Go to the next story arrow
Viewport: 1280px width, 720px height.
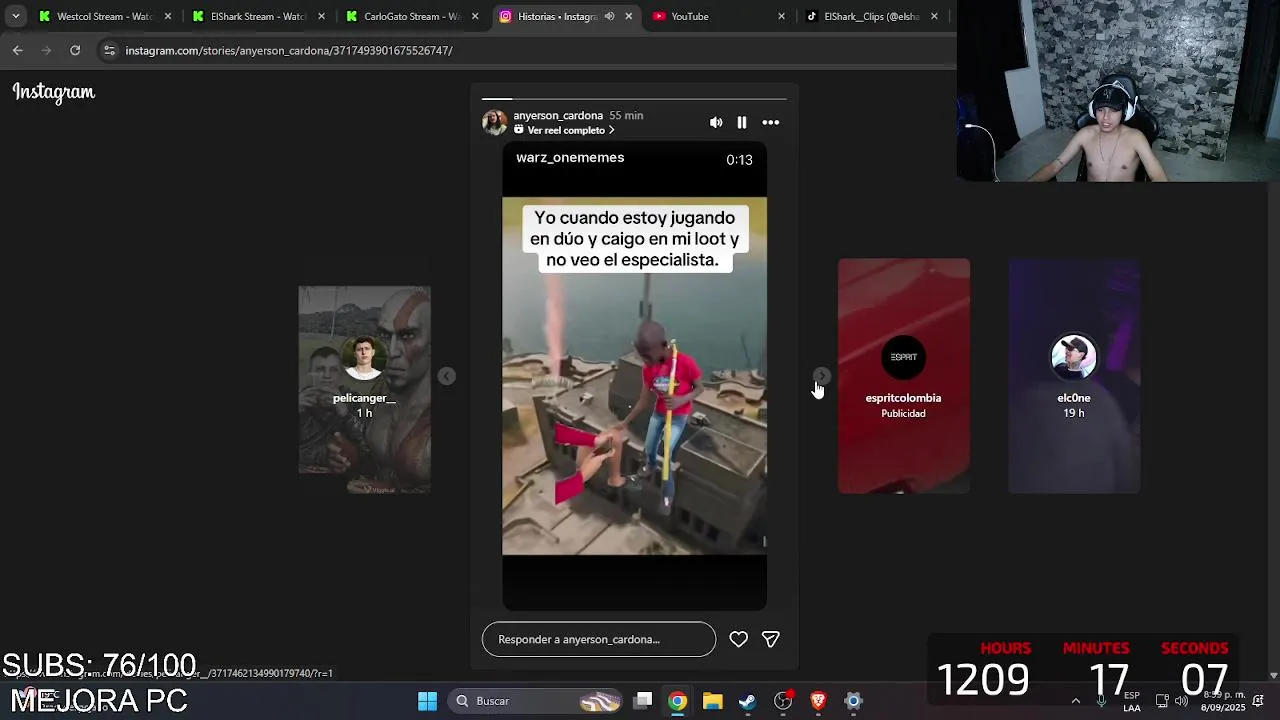pyautogui.click(x=821, y=376)
